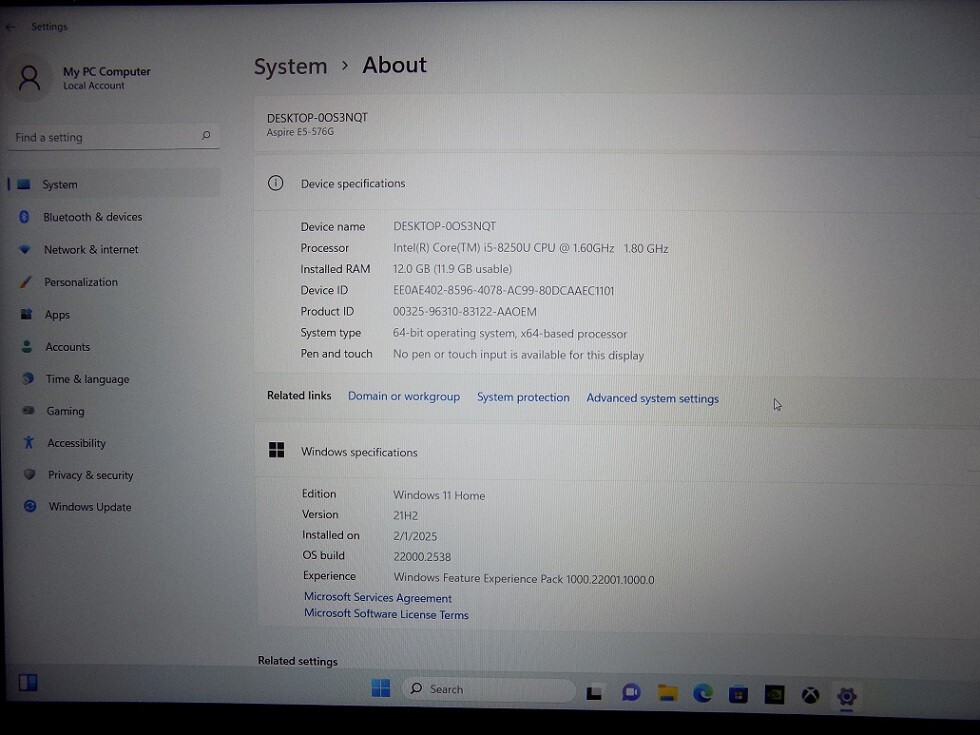Image resolution: width=980 pixels, height=735 pixels.
Task: Open the Bluetooth & devices icon
Action: click(24, 217)
